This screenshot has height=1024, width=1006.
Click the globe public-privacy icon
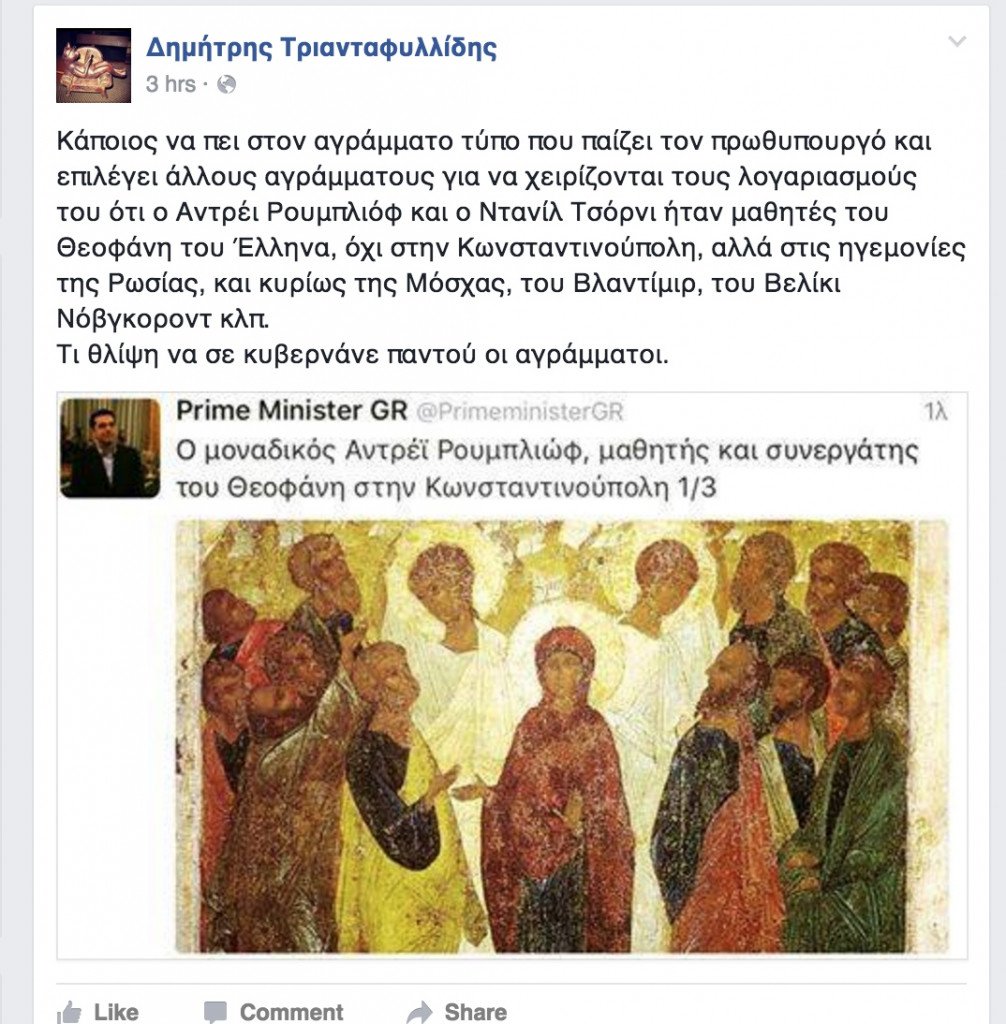226,84
